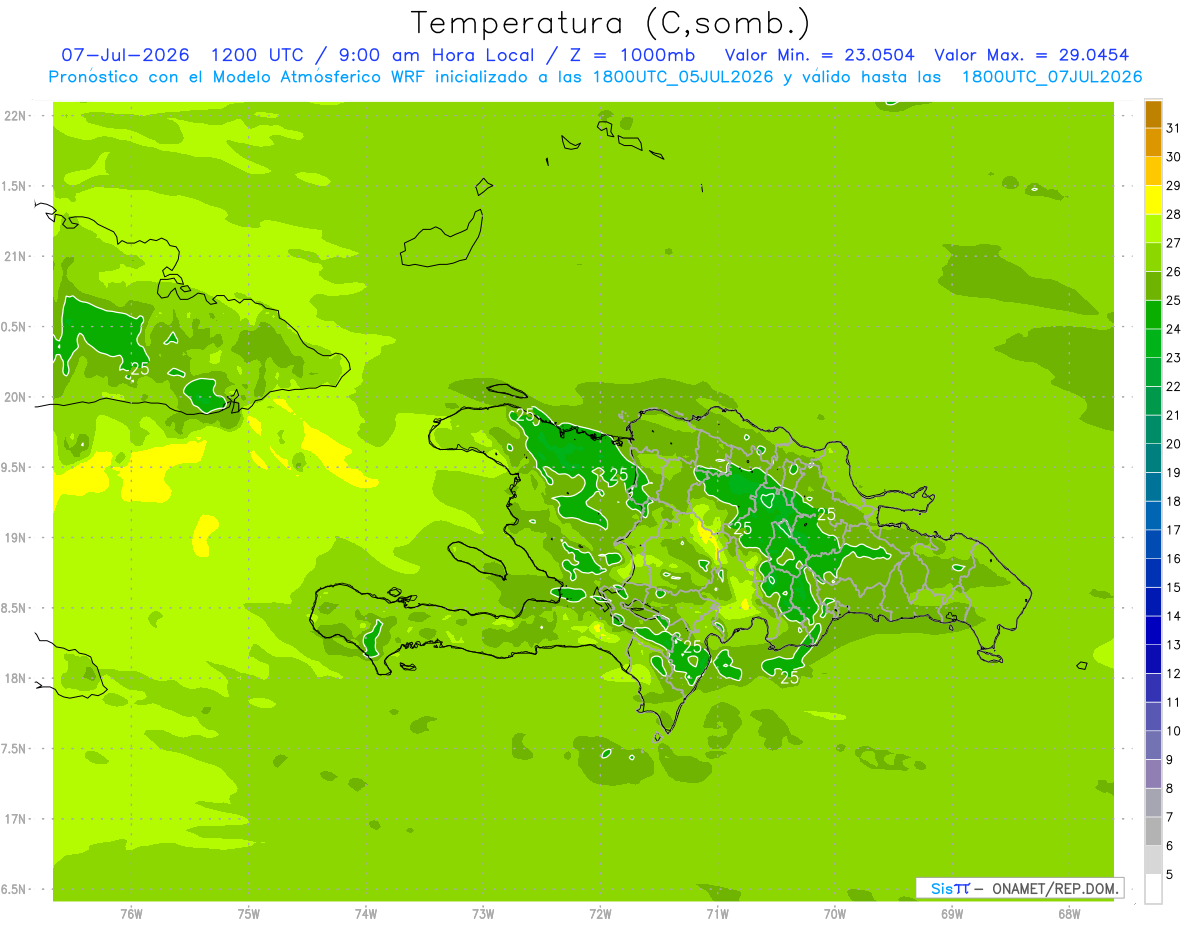
Task: Click the 'Valor Max. = 29.0454' text
Action: coord(1032,54)
